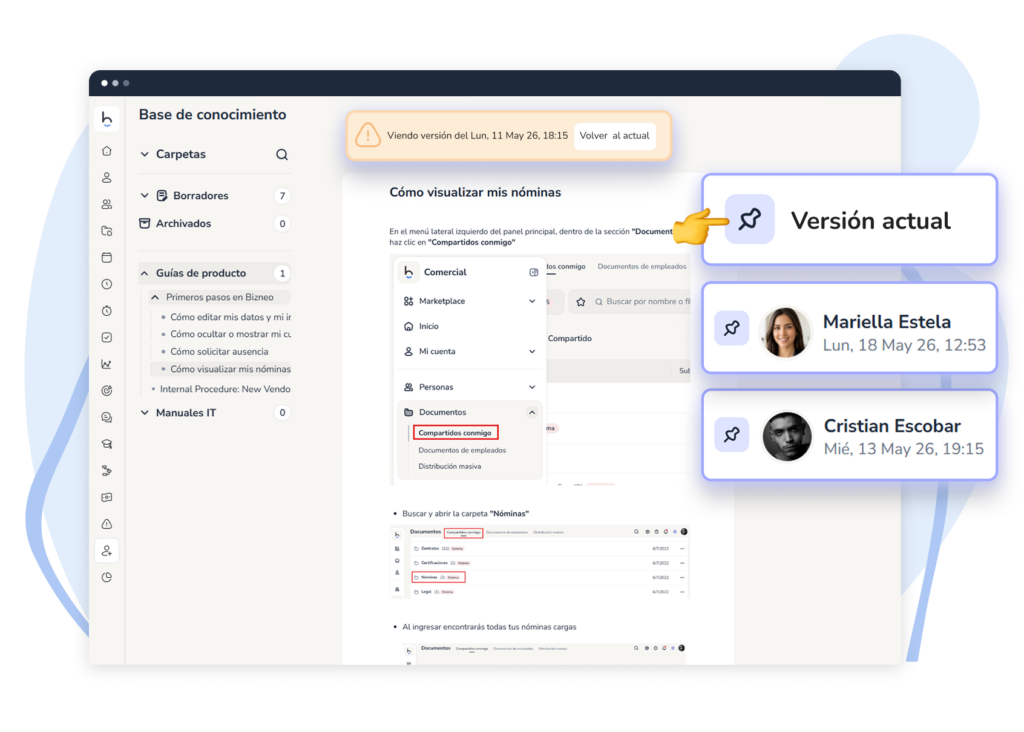
Task: Open the payroll money icon in sidebar
Action: [x=107, y=498]
